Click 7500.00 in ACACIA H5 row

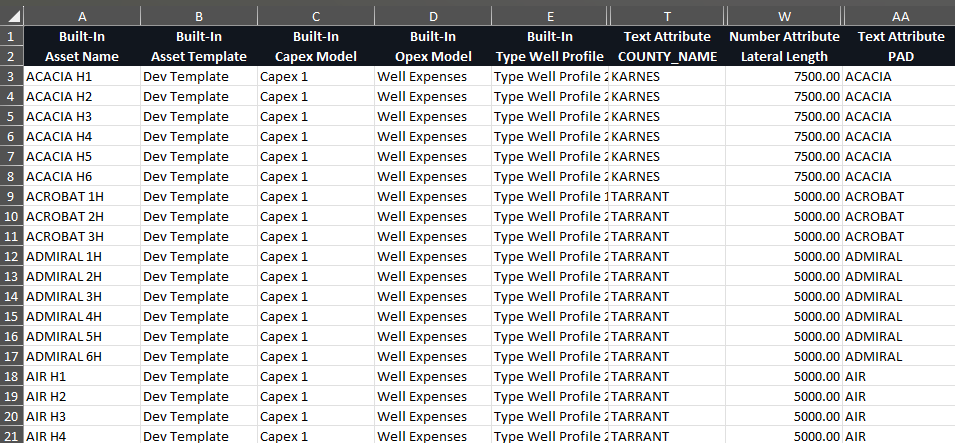[x=784, y=157]
